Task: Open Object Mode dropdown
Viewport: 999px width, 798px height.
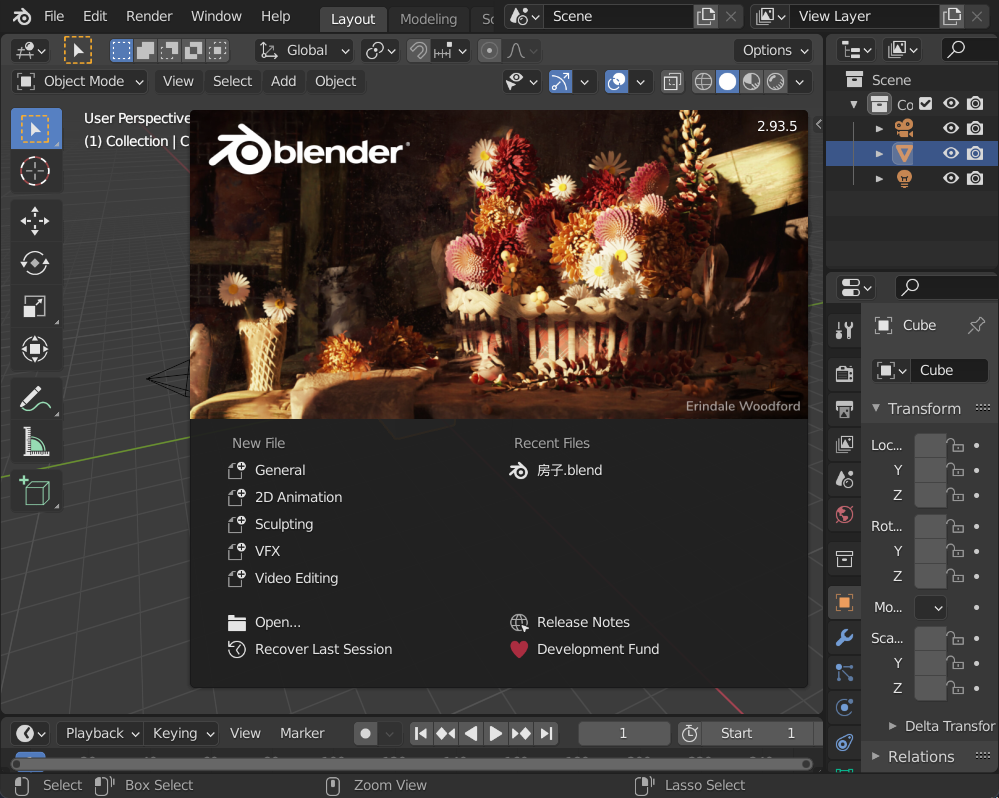Action: tap(80, 82)
